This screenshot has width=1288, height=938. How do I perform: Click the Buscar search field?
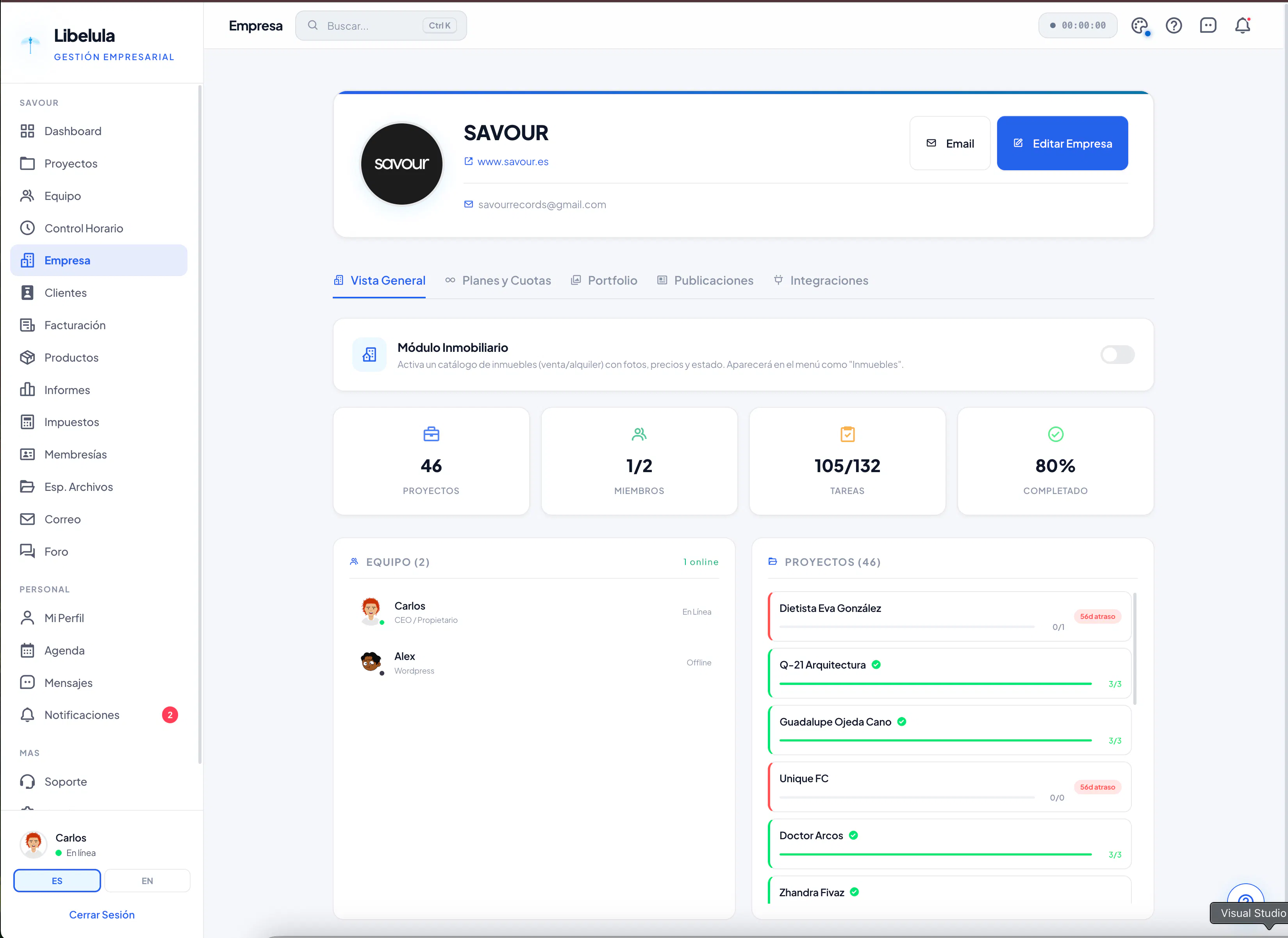click(x=381, y=25)
